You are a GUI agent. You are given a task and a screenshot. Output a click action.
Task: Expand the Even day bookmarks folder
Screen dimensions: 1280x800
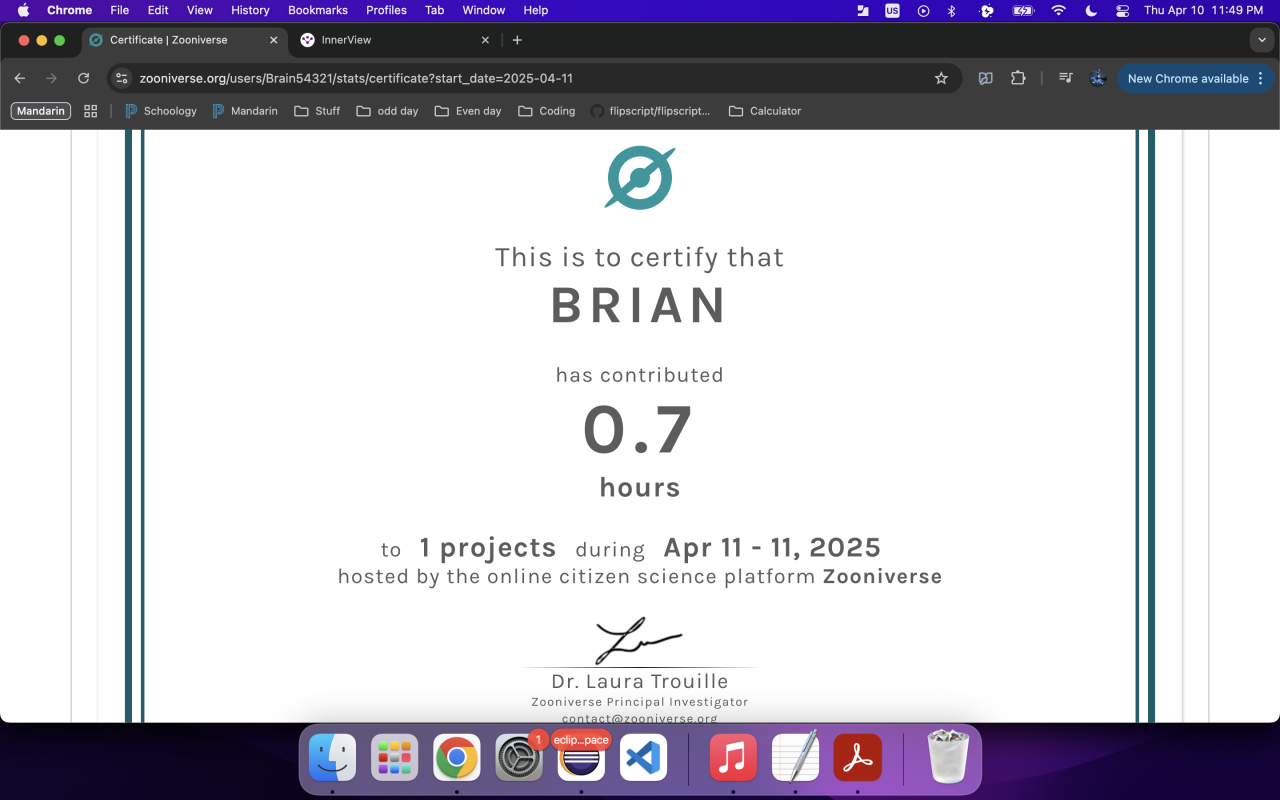468,111
